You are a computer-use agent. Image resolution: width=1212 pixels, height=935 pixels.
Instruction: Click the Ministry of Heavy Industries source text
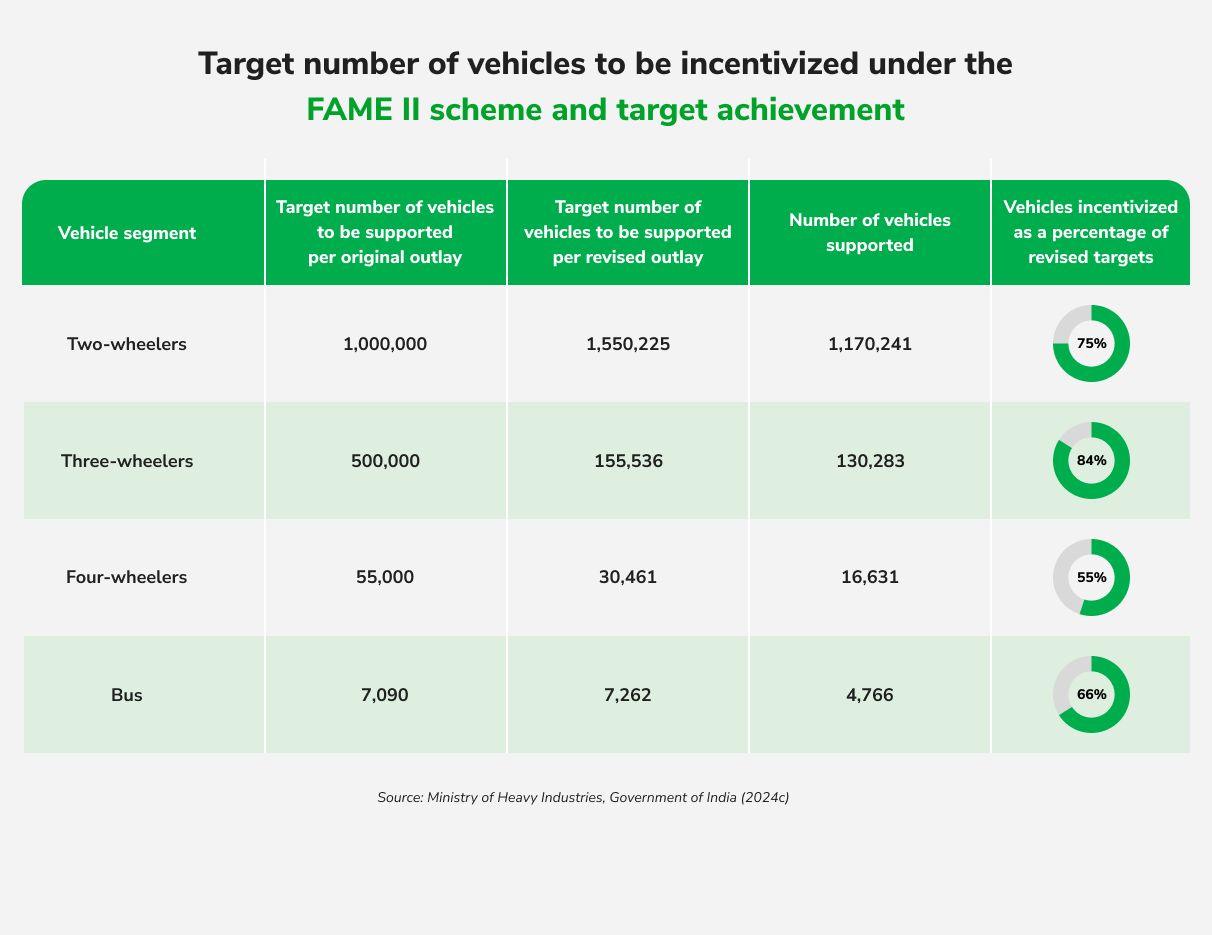tap(583, 797)
